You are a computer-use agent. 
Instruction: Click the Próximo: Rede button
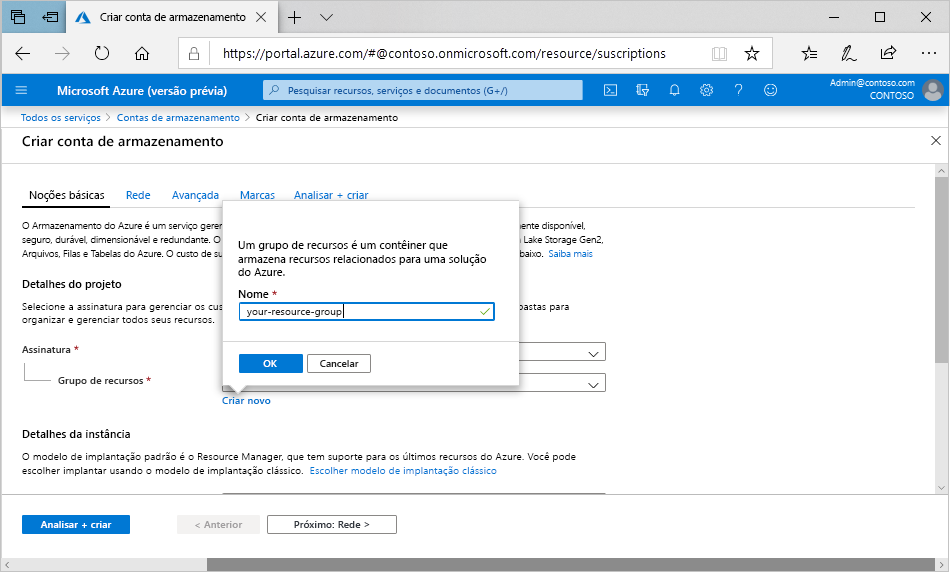331,525
